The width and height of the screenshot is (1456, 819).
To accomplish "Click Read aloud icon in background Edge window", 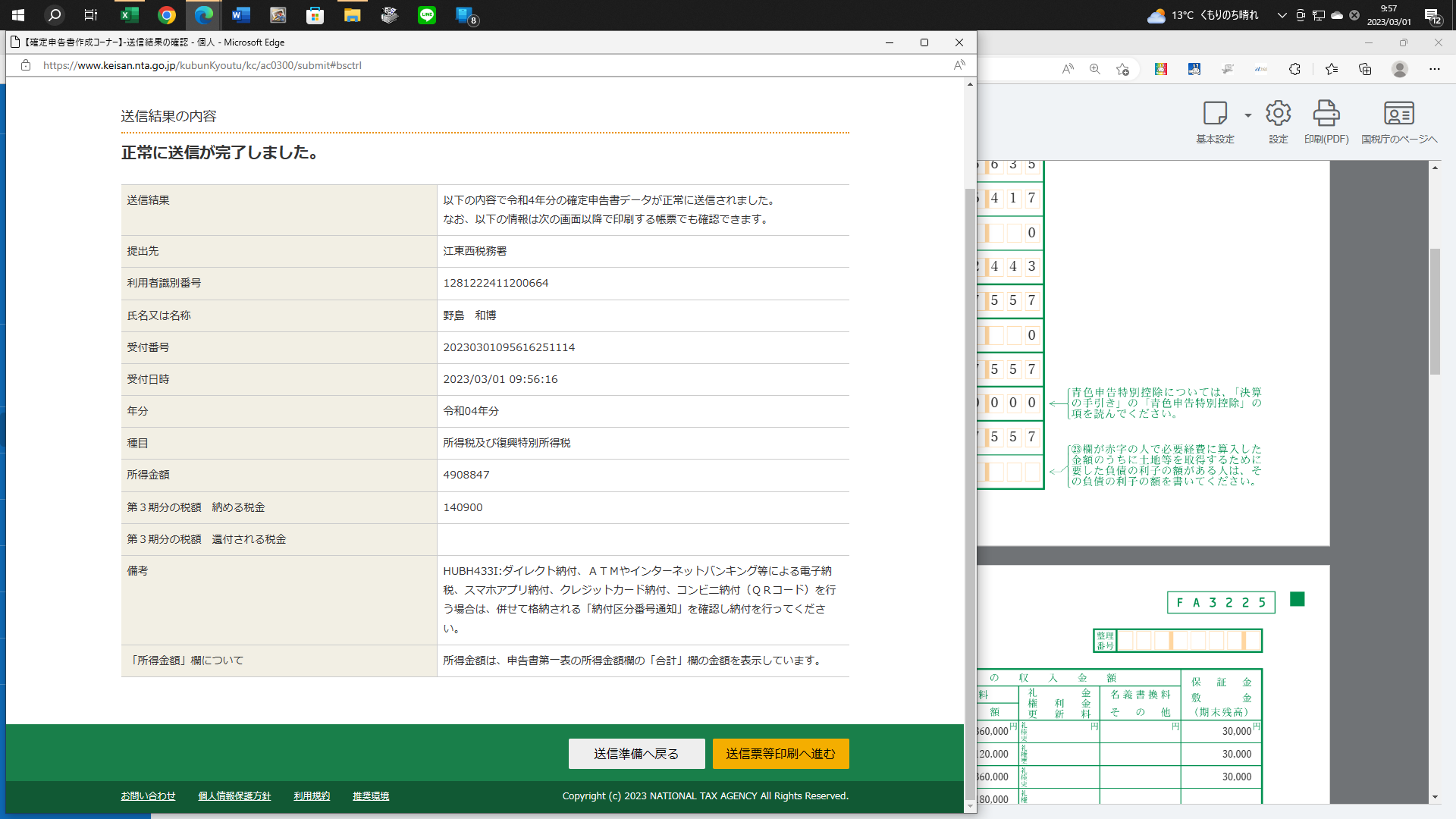I will [x=1068, y=69].
